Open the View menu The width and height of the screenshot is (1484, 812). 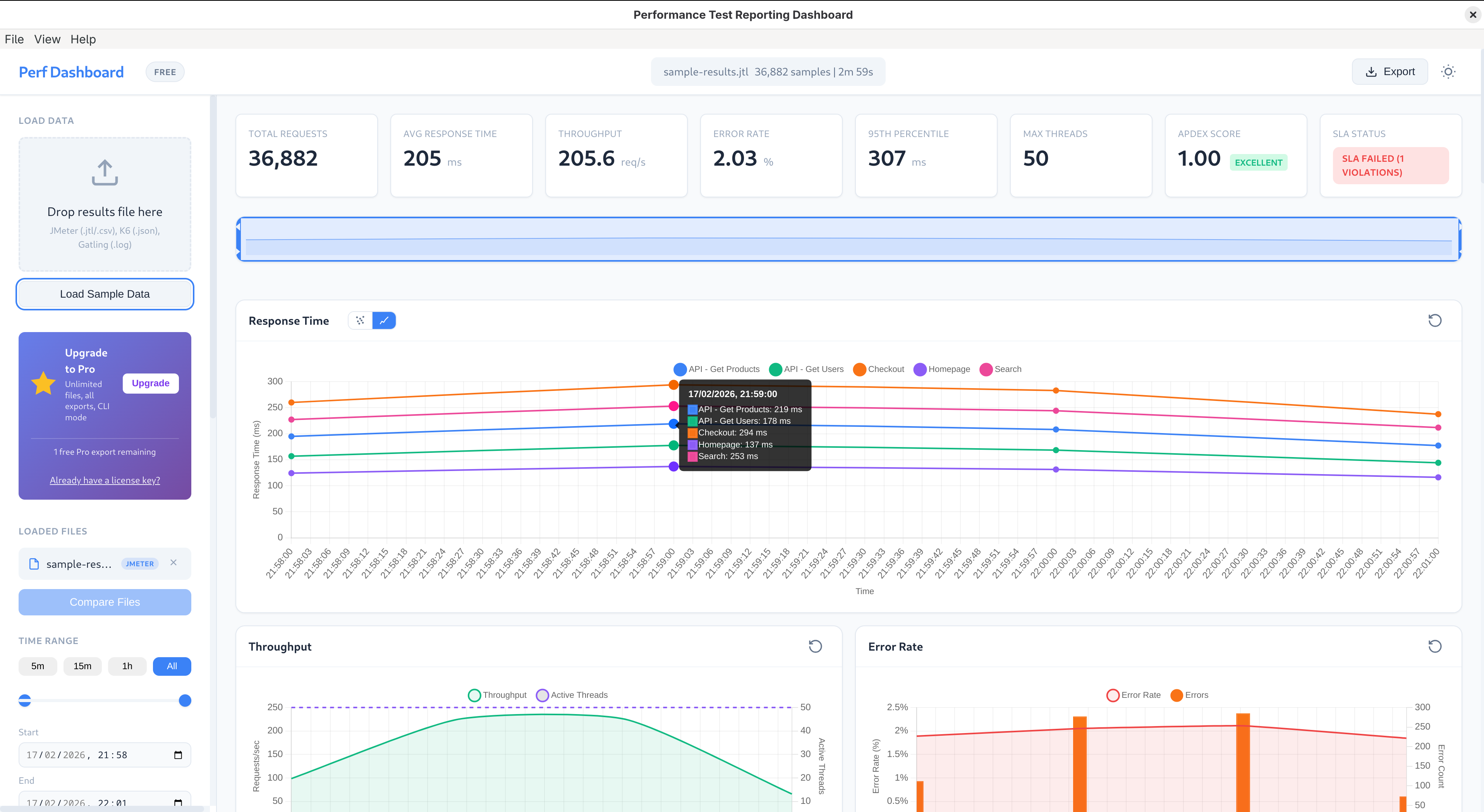tap(47, 39)
